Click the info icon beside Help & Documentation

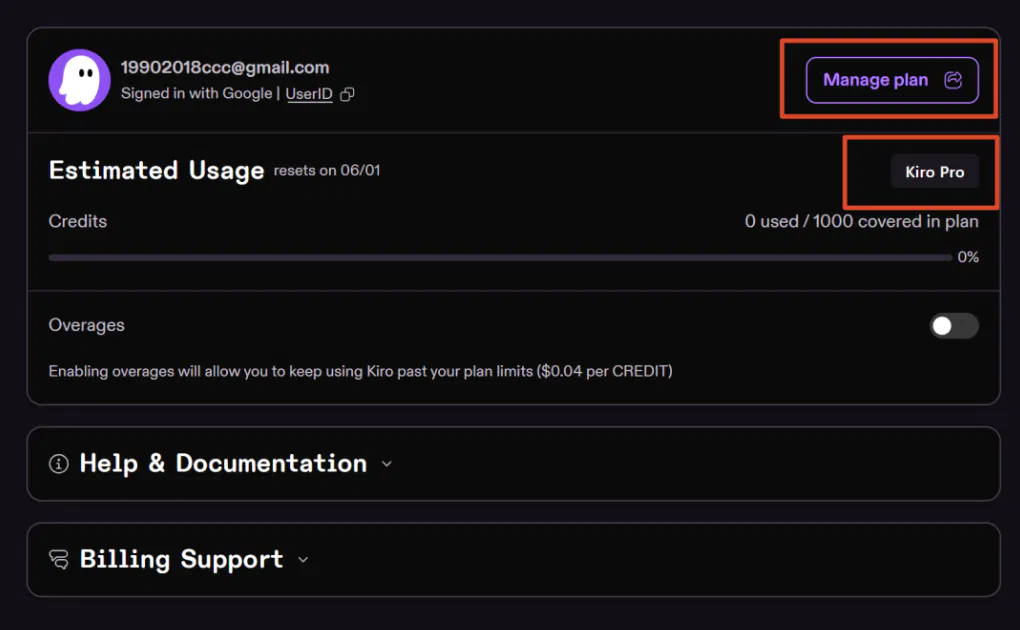point(59,464)
